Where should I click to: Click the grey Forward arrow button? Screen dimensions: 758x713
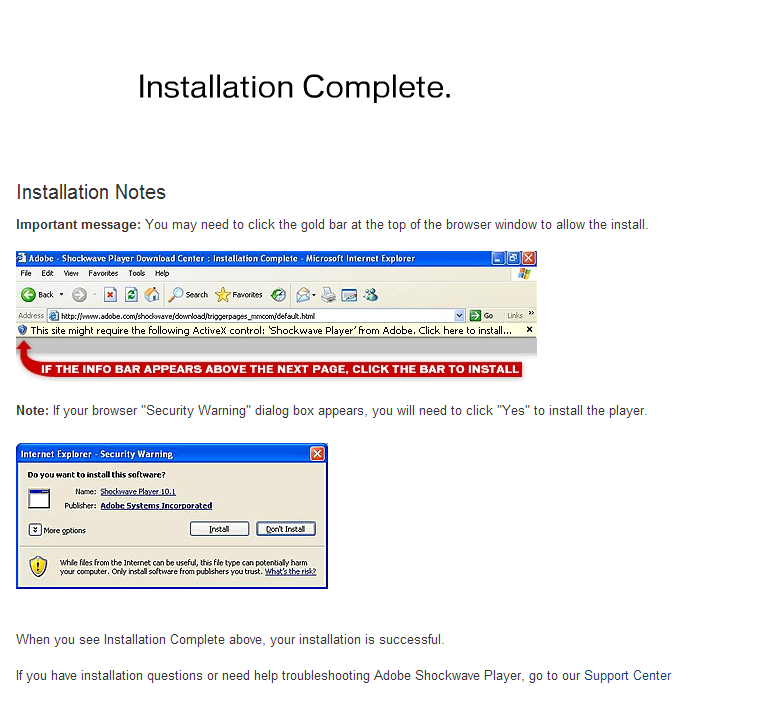tap(79, 294)
